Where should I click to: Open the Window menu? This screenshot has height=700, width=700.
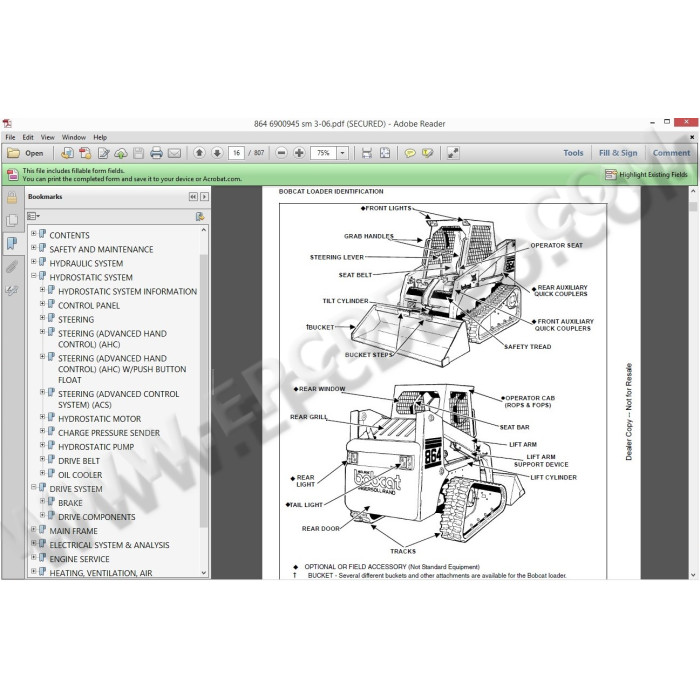[74, 138]
